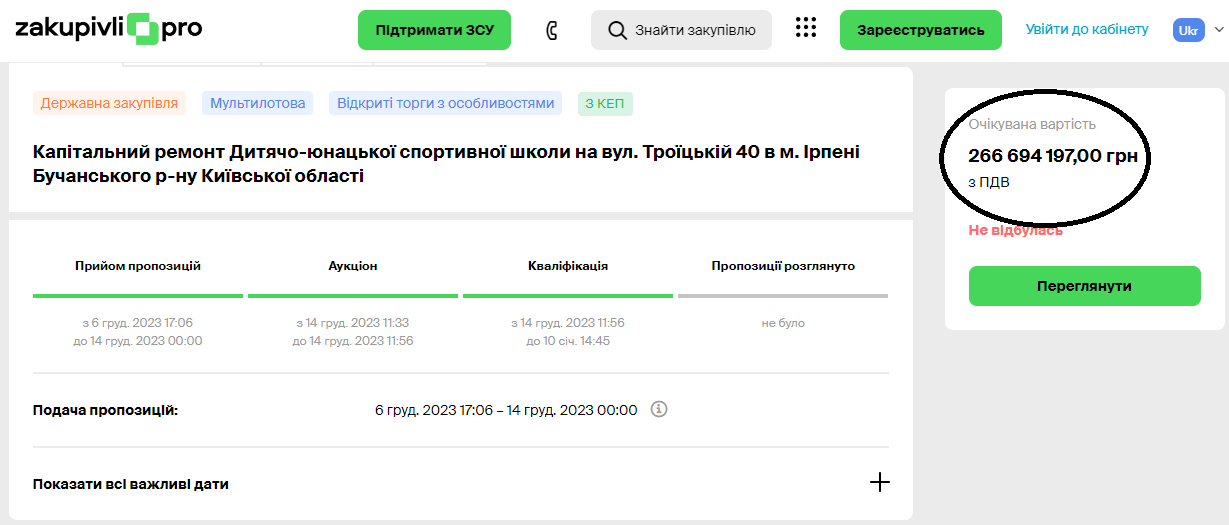
Task: Select the Пропозиції розглянуто stage
Action: [783, 266]
